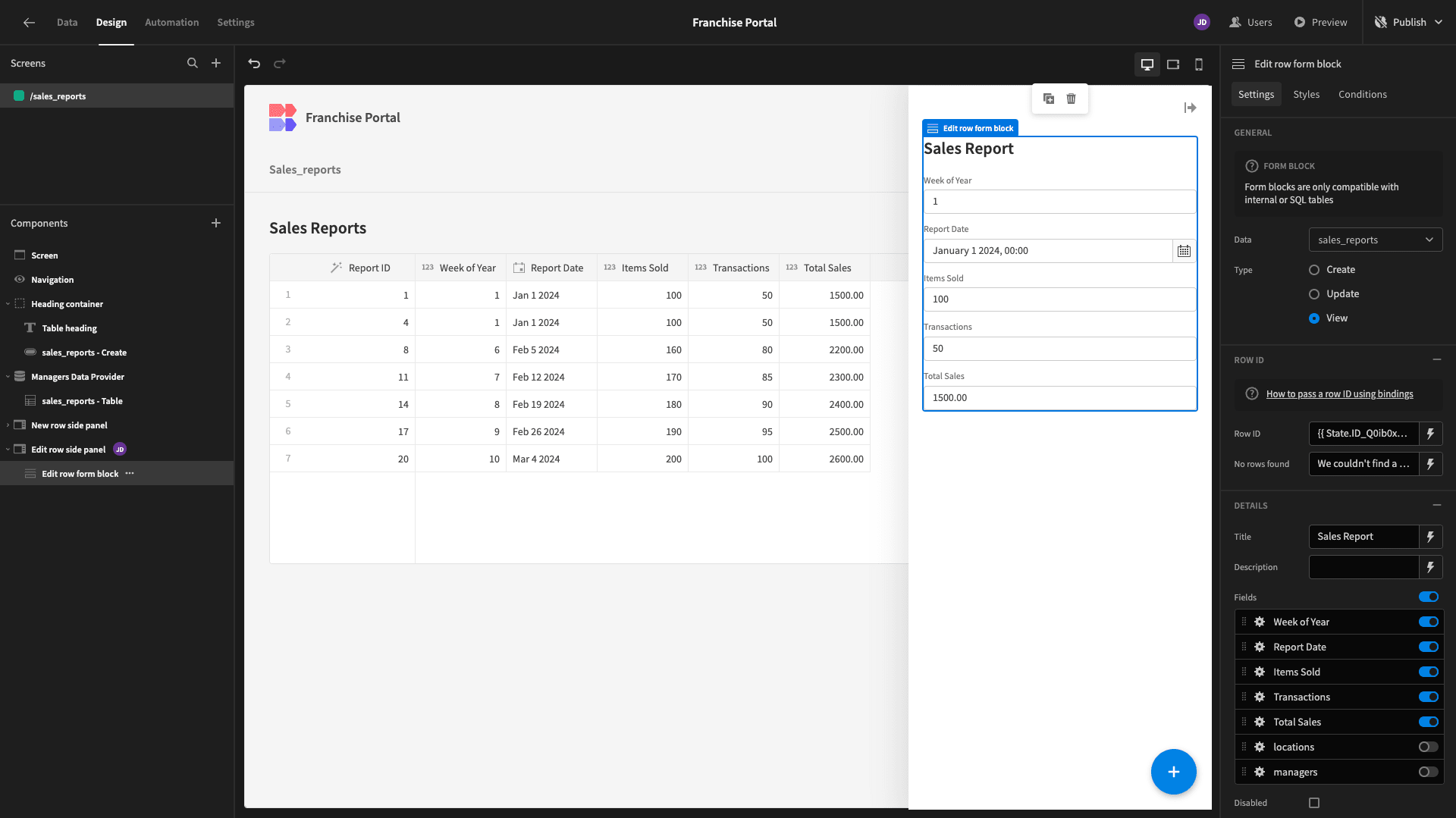
Task: Open How to pass a row ID link
Action: (x=1339, y=394)
